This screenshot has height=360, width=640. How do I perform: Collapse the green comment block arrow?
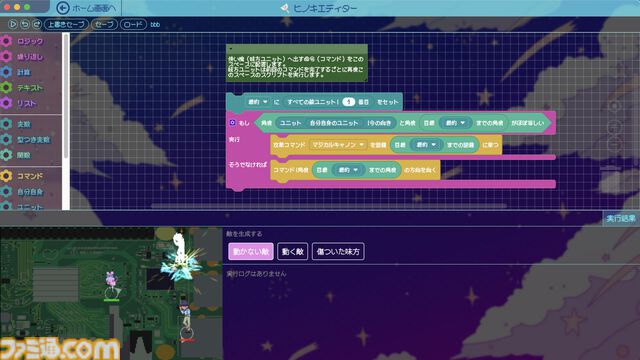pos(231,49)
